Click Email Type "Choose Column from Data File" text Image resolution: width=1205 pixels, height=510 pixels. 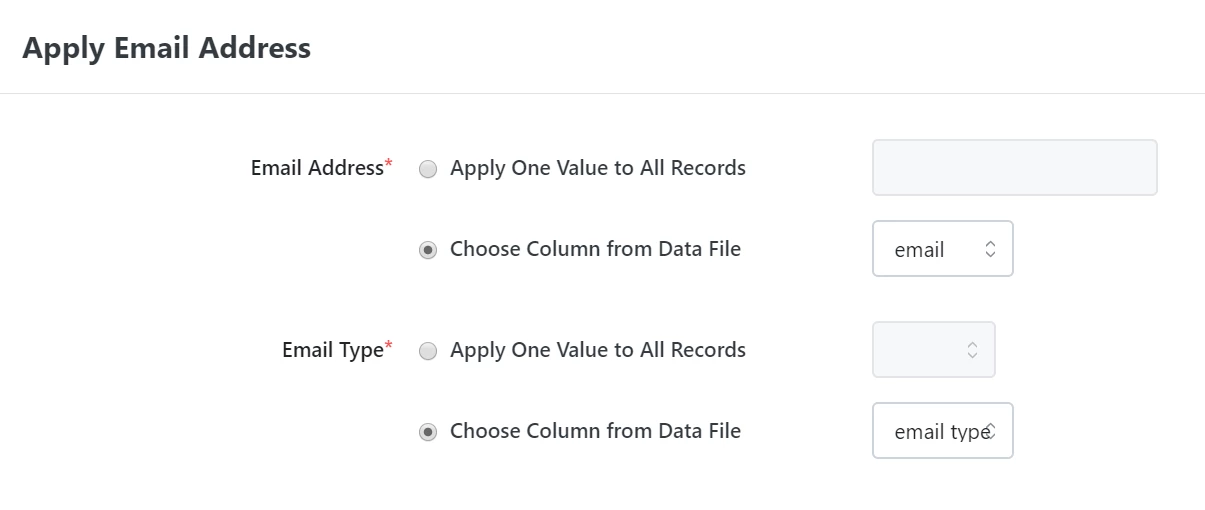tap(595, 431)
